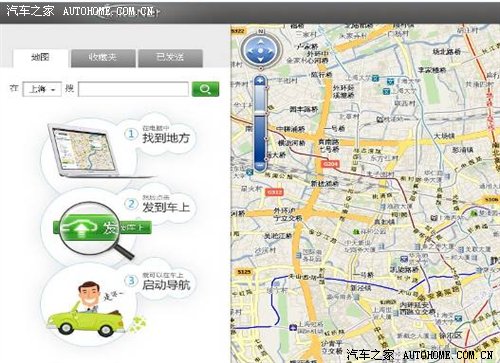Click the zoom slider handle
The width and height of the screenshot is (500, 363).
[260, 114]
